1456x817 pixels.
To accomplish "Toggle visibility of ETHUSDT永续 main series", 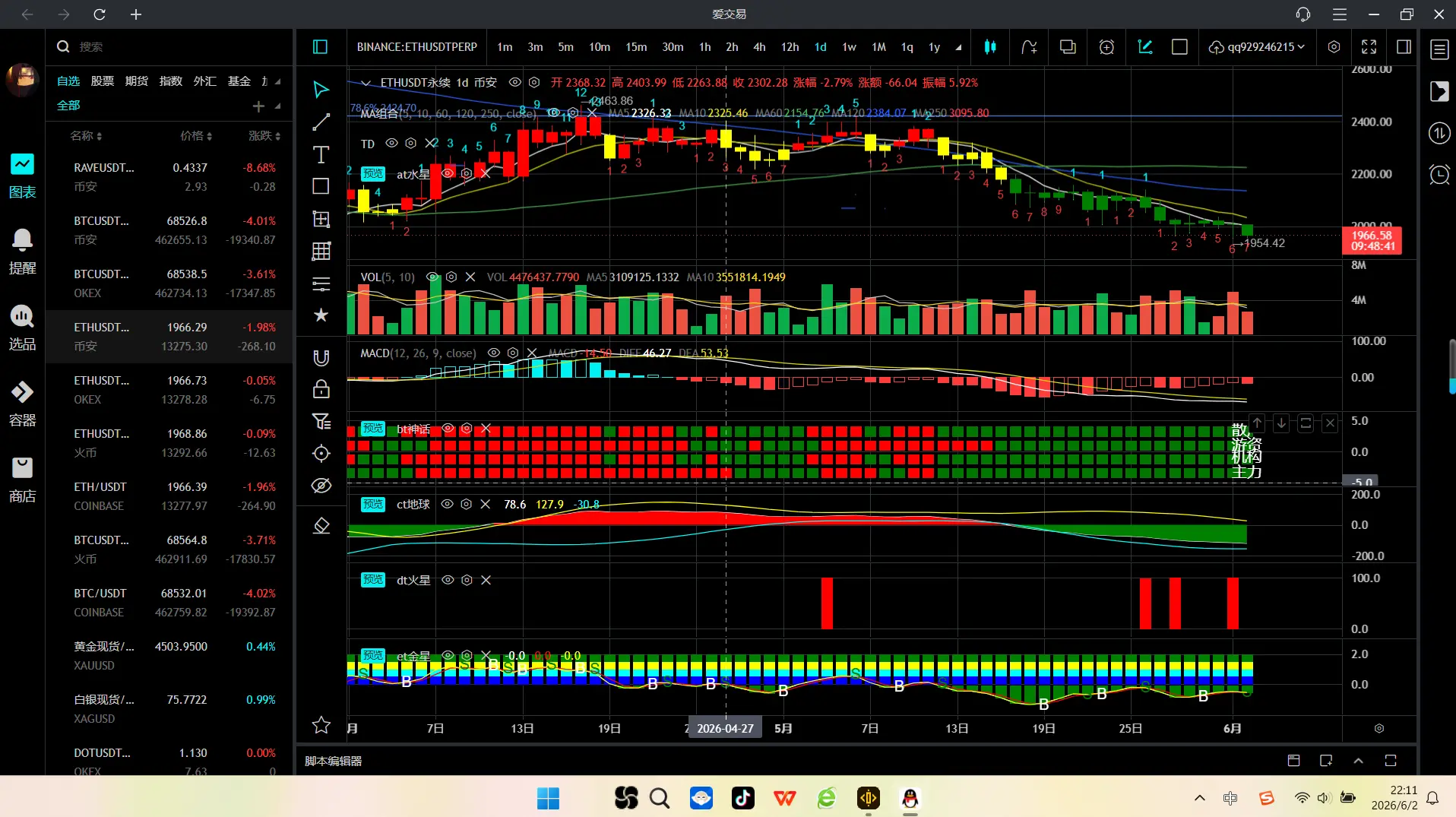I will pyautogui.click(x=515, y=82).
